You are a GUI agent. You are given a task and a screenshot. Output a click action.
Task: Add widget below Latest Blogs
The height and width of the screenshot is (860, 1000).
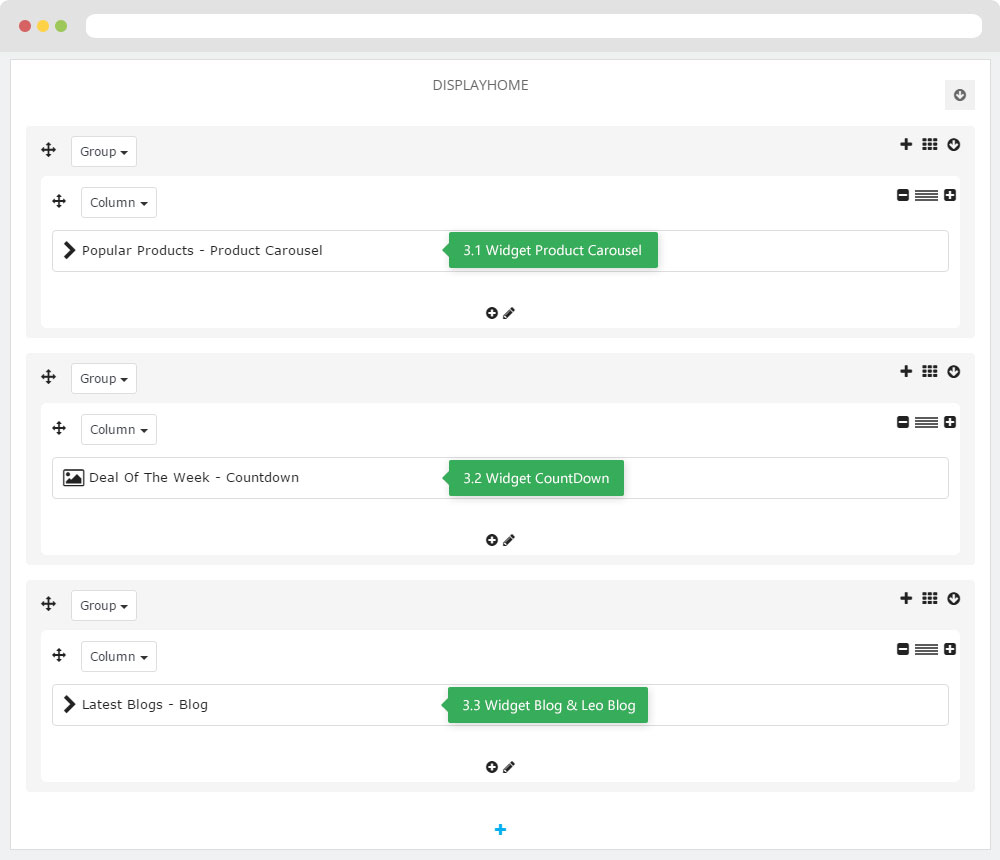coord(492,767)
